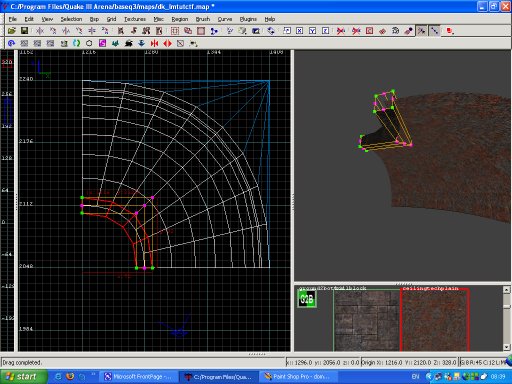
Task: Toggle cubic clipping camera icon
Action: coord(256,31)
